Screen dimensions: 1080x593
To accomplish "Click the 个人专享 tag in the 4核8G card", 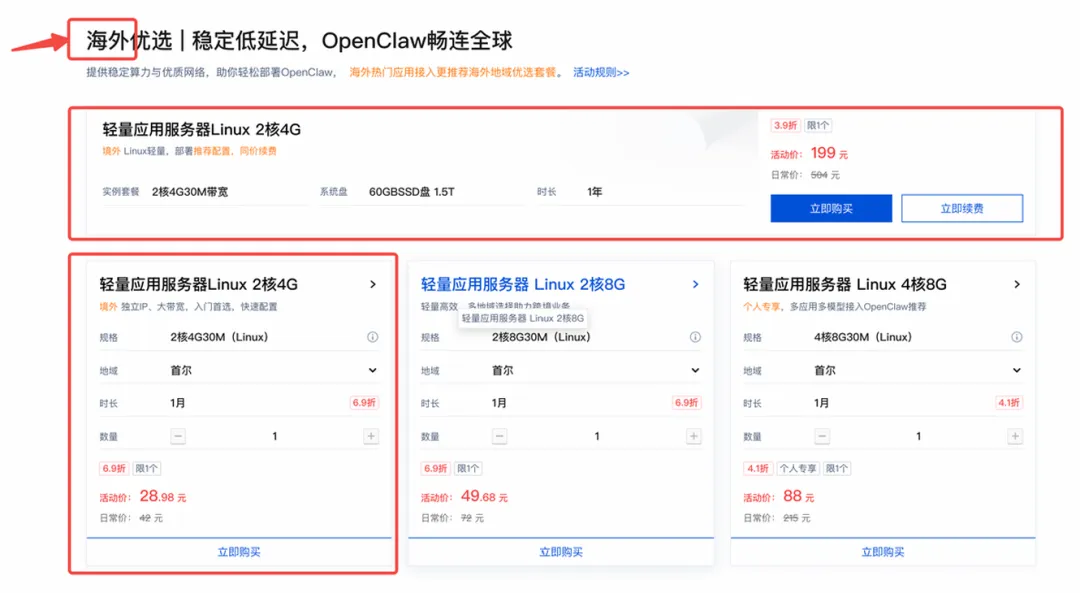I will [x=798, y=468].
